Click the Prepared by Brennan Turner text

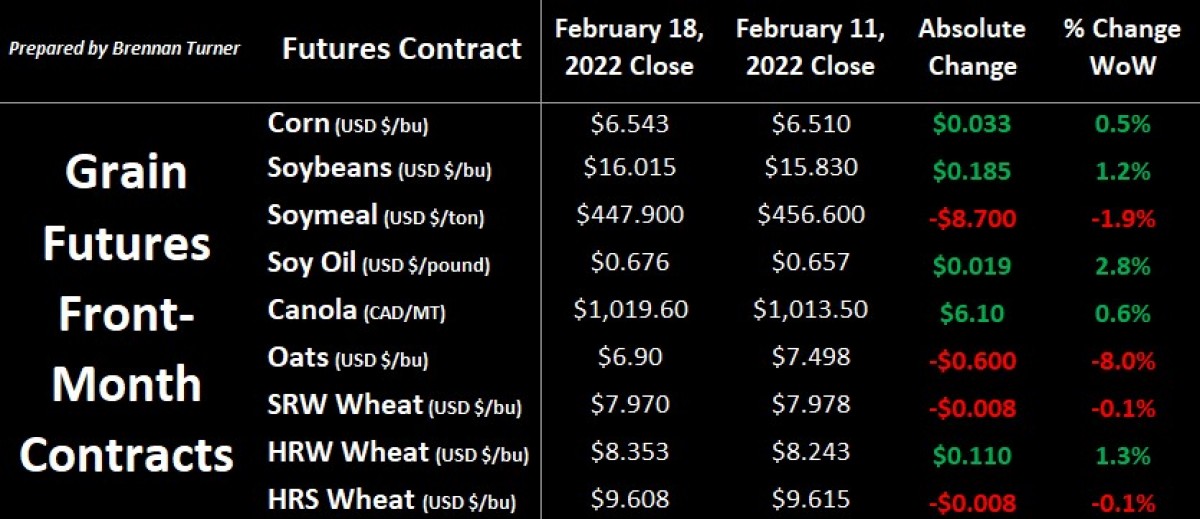coord(125,48)
